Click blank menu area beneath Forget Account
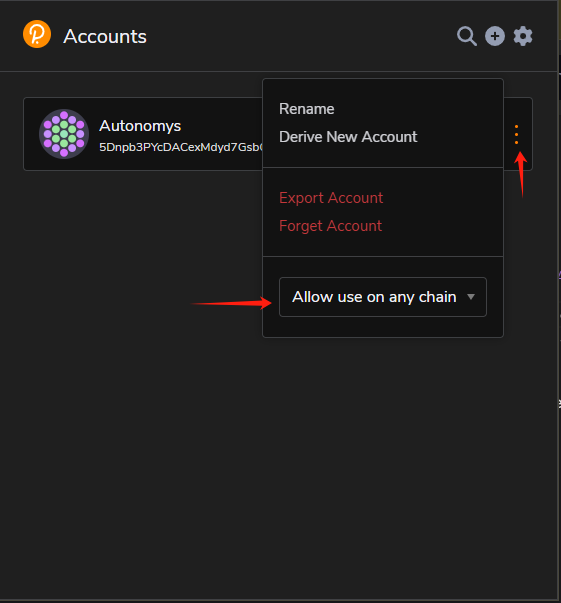The width and height of the screenshot is (561, 603). click(383, 245)
